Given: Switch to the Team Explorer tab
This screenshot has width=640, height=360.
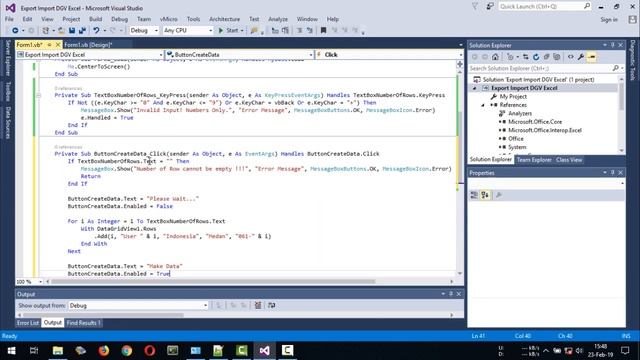Looking at the screenshot, I should pos(534,160).
